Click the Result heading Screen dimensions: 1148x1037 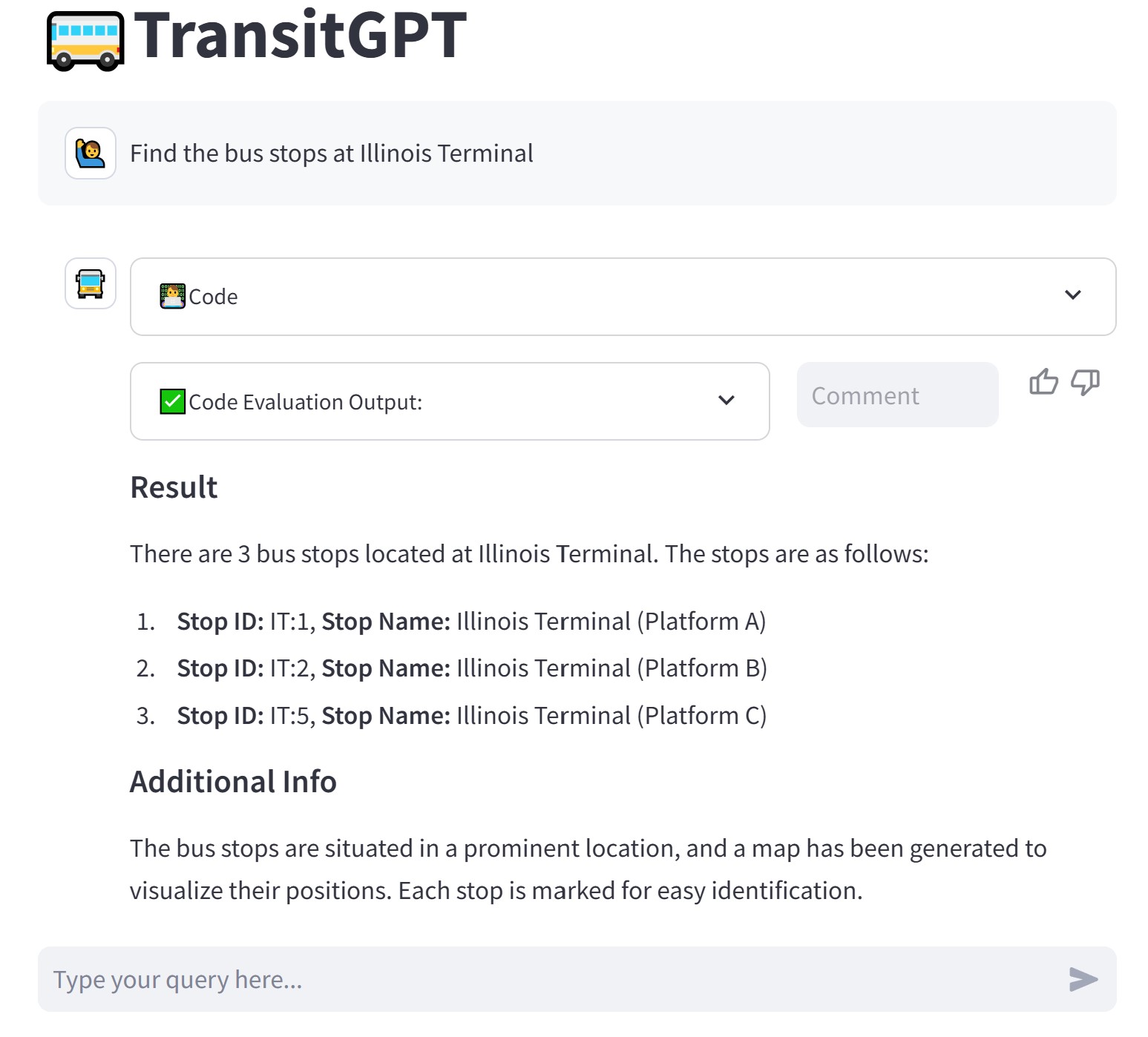pyautogui.click(x=174, y=487)
